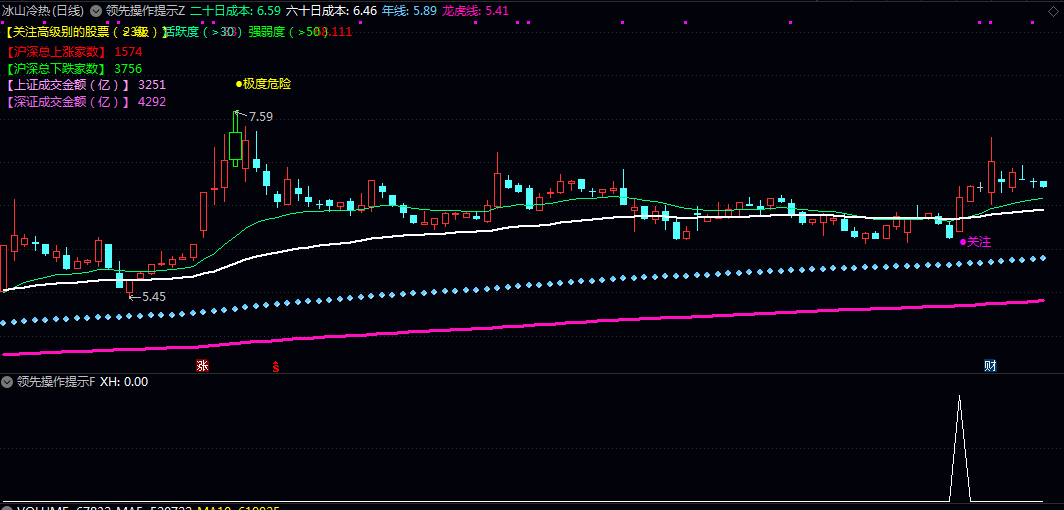Open the dropdown arrow beside 冰山冷热(日线)

click(95, 11)
